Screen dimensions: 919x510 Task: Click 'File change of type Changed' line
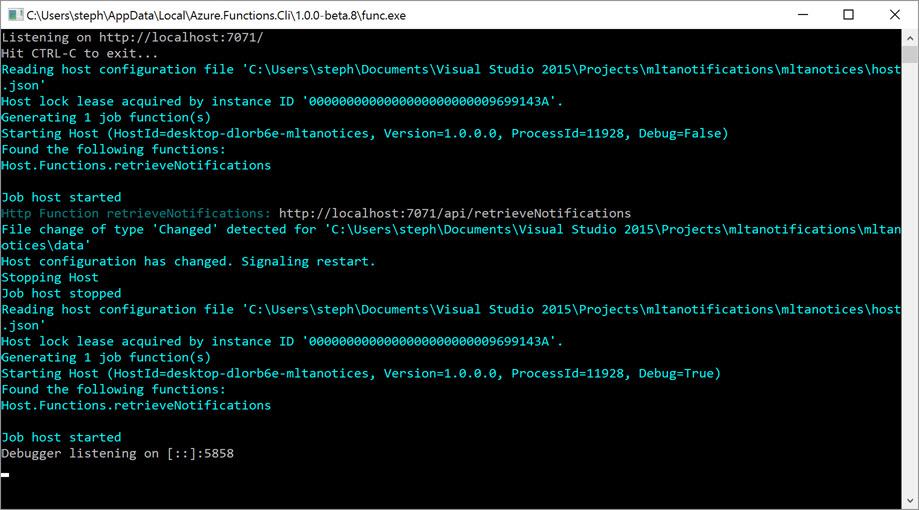pos(451,237)
